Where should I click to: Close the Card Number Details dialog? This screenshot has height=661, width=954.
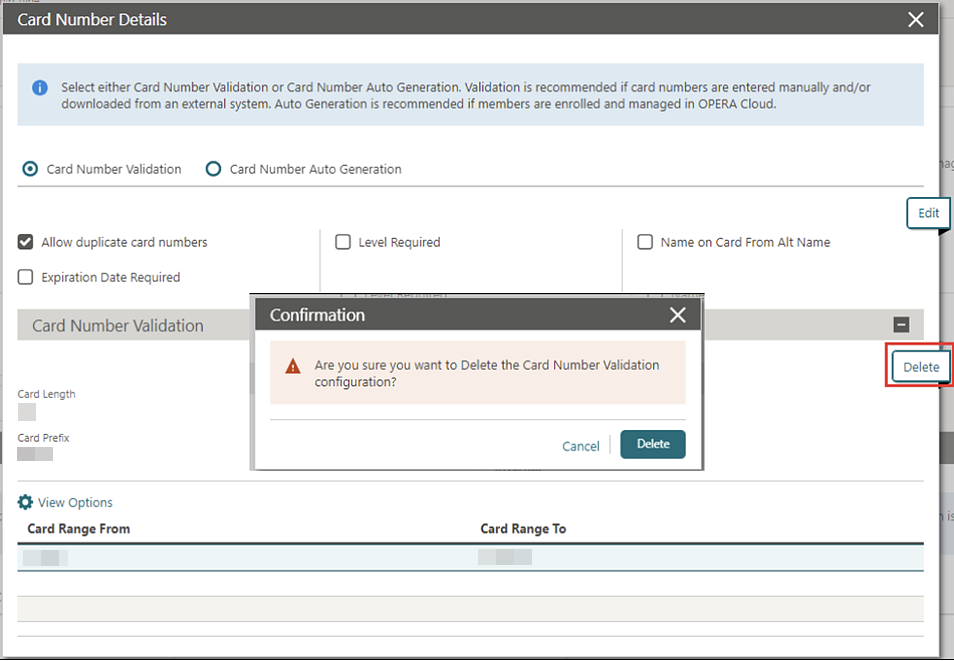coord(915,19)
